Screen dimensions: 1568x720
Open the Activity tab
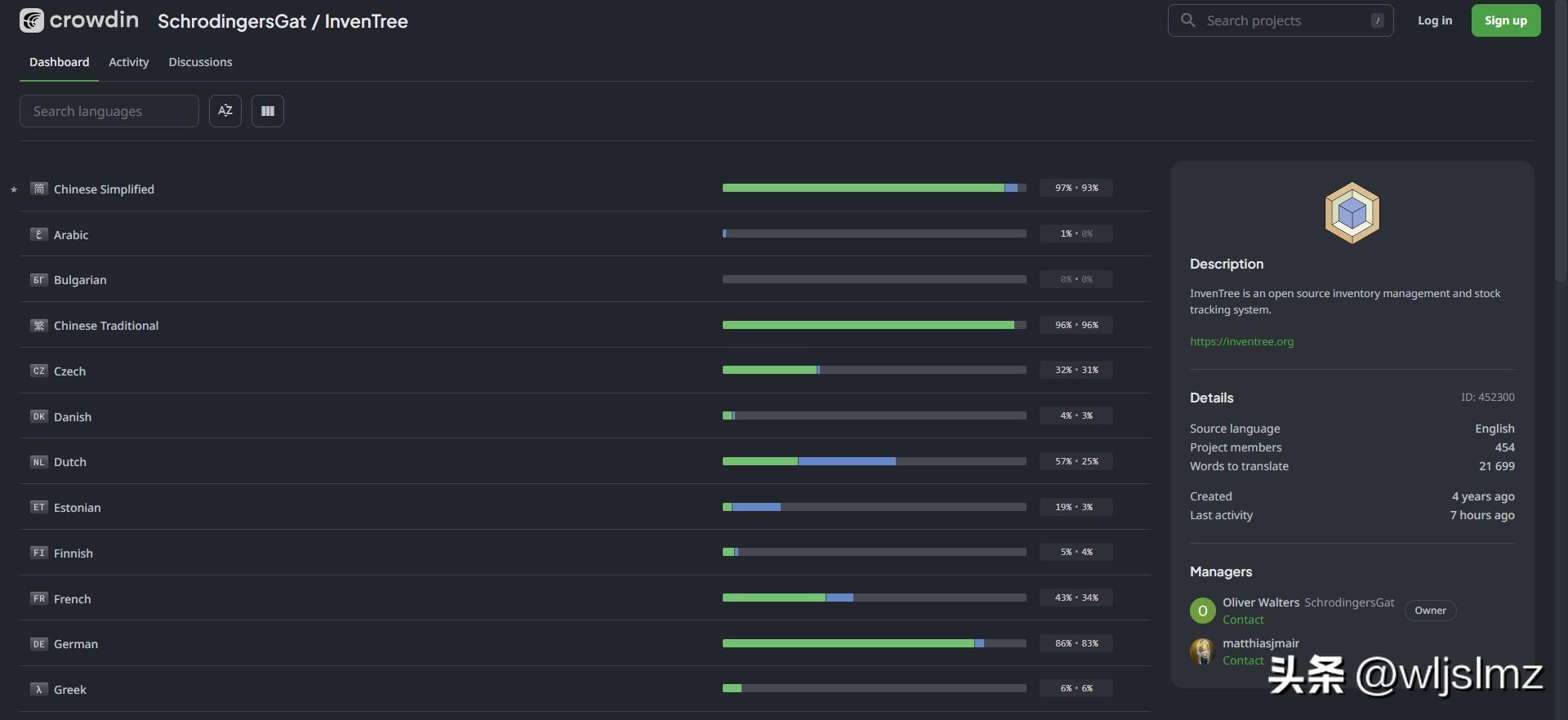129,62
